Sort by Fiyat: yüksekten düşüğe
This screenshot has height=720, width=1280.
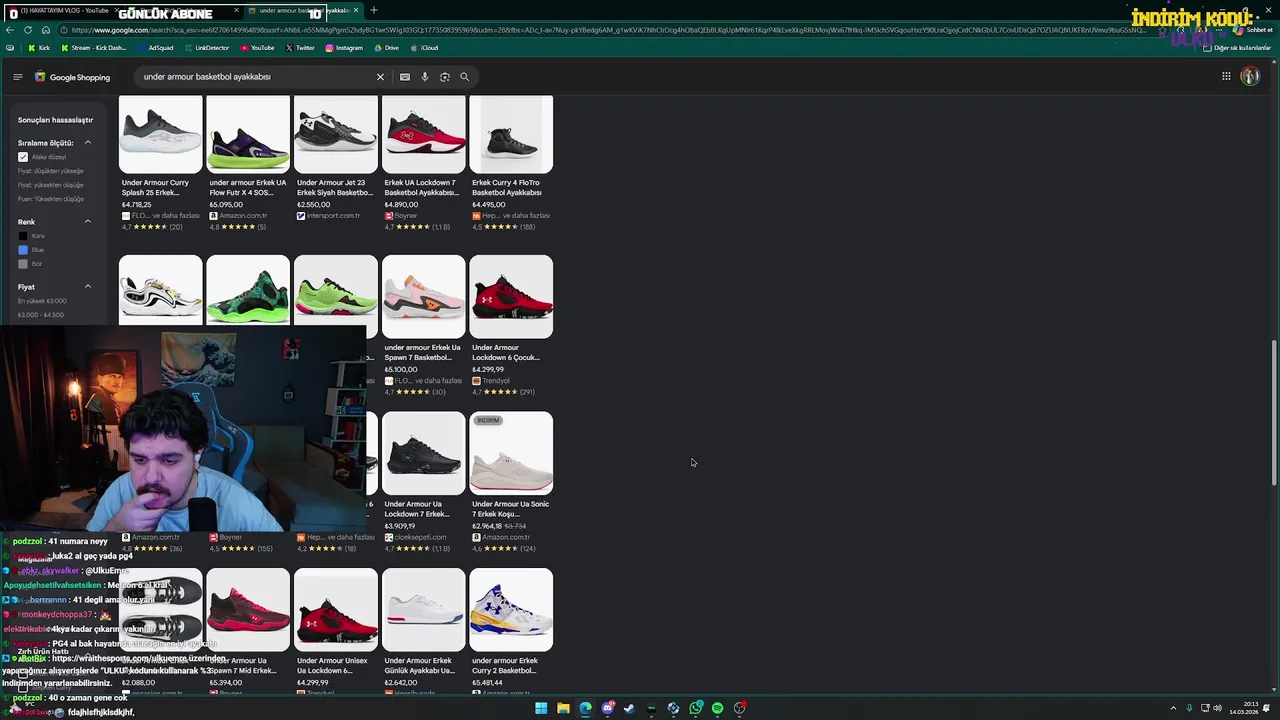[50, 185]
